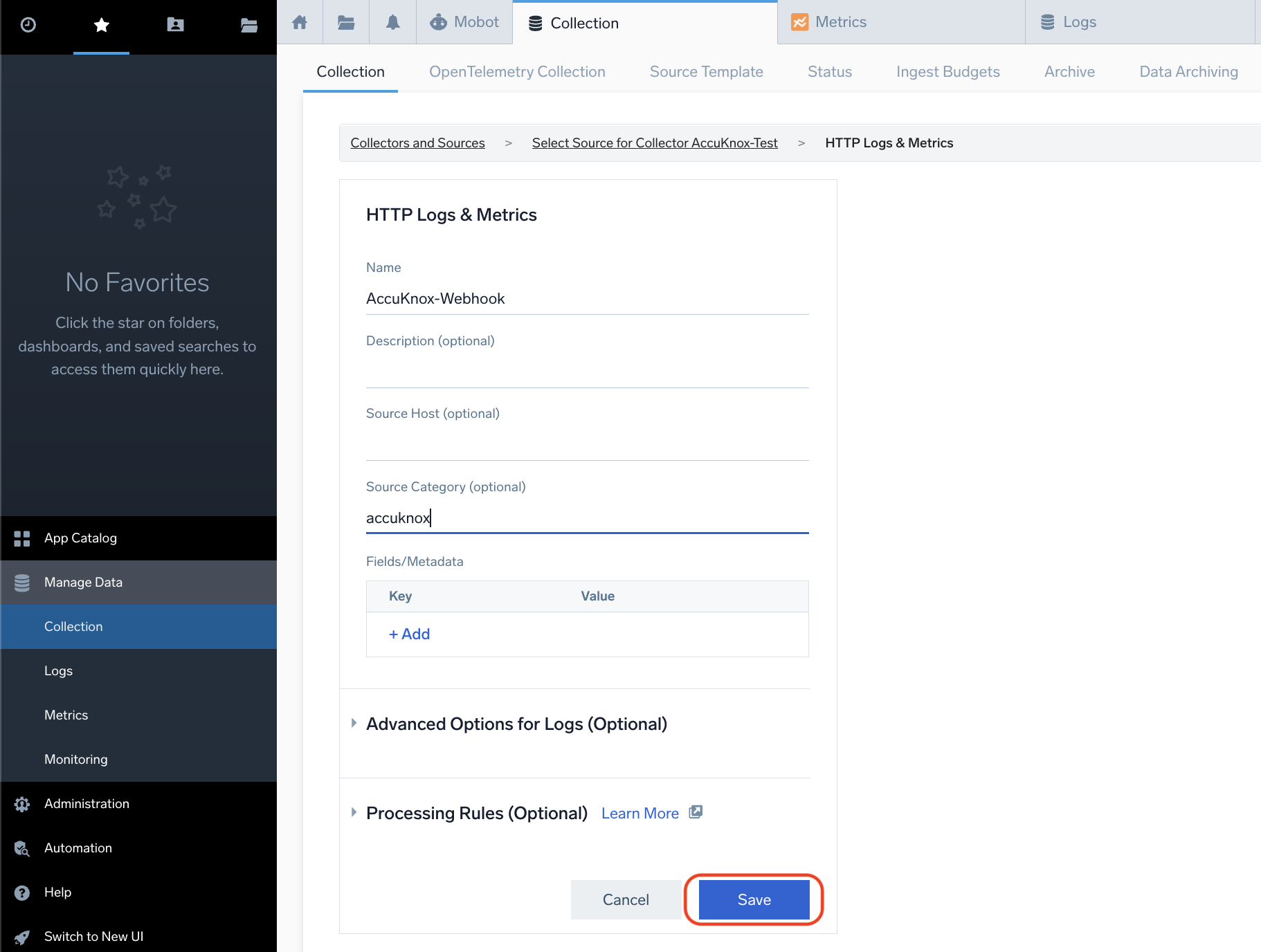Open the Library folder icon in sidebar
This screenshot has width=1261, height=952.
[x=249, y=26]
